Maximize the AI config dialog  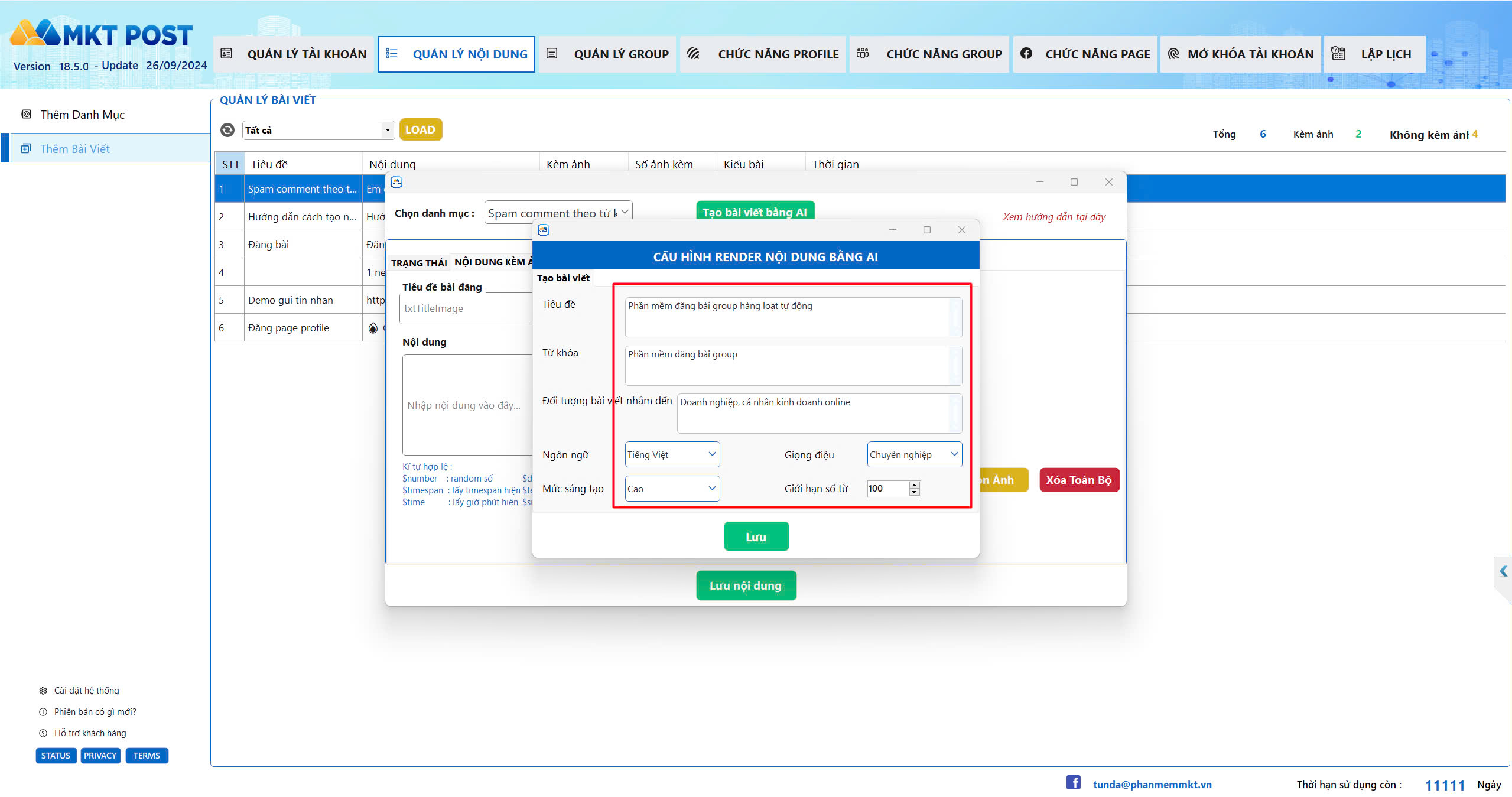click(x=927, y=230)
